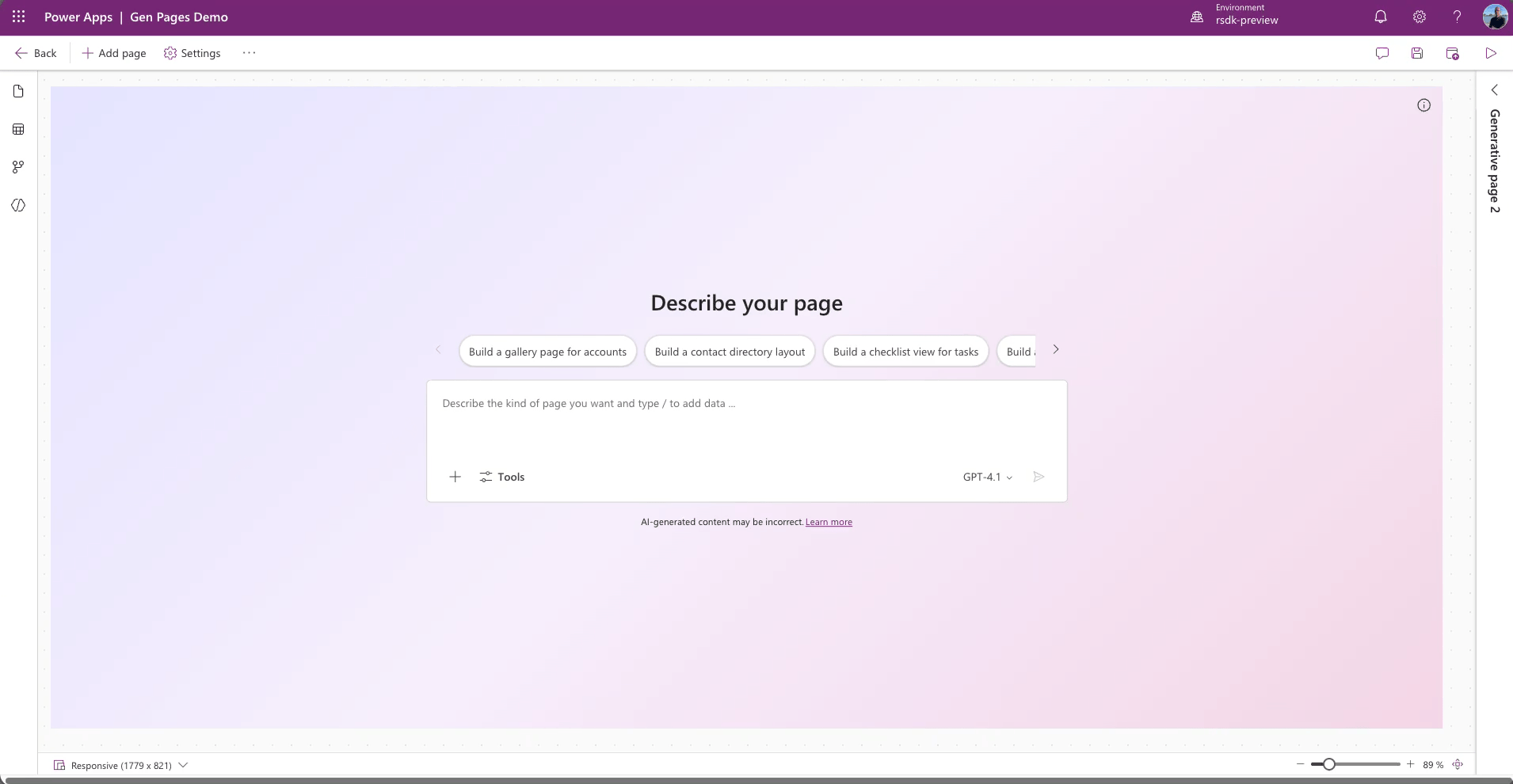
Task: Open notifications from the bell icon
Action: pos(1379,17)
